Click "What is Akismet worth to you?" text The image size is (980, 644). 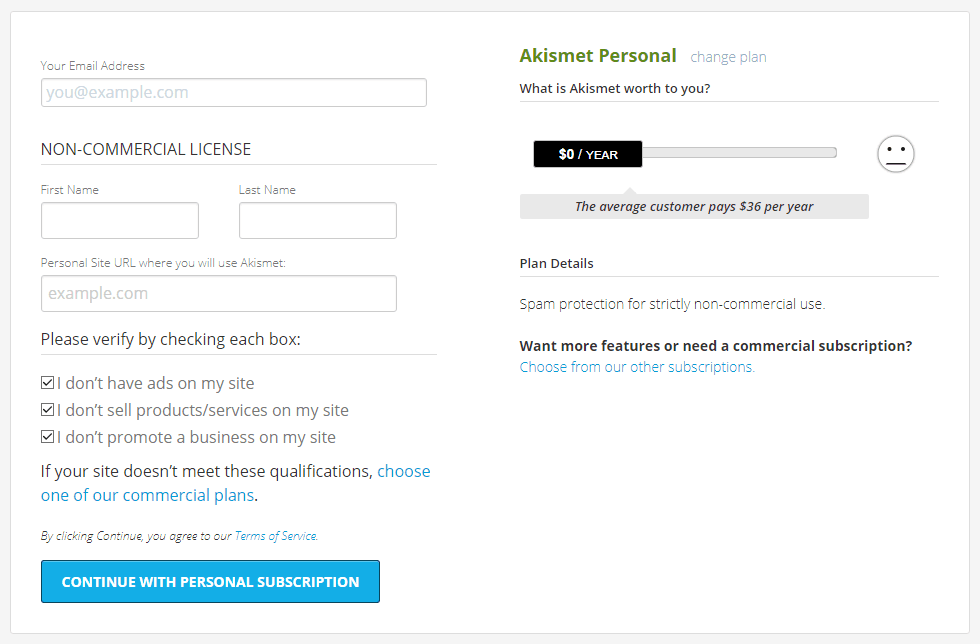click(x=615, y=89)
